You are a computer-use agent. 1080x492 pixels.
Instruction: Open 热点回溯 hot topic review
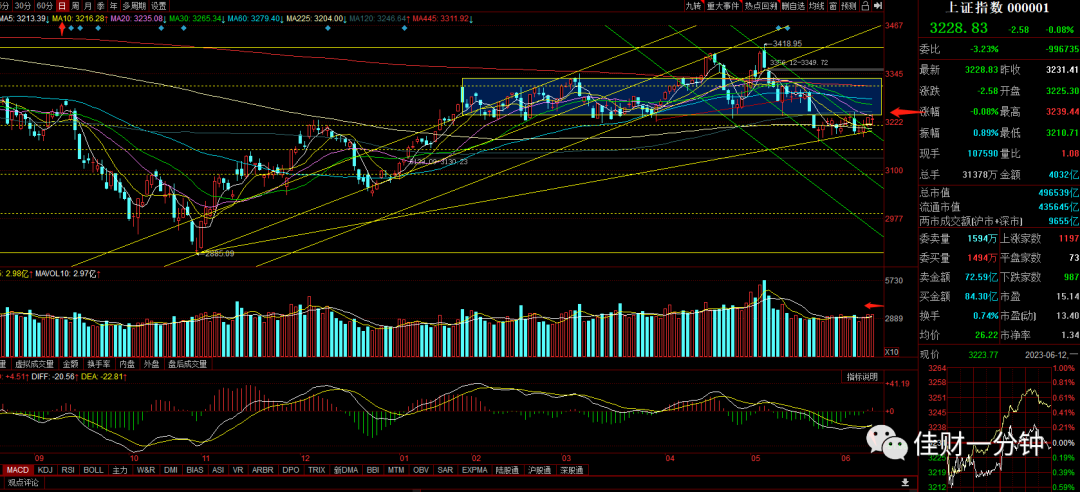(x=761, y=6)
